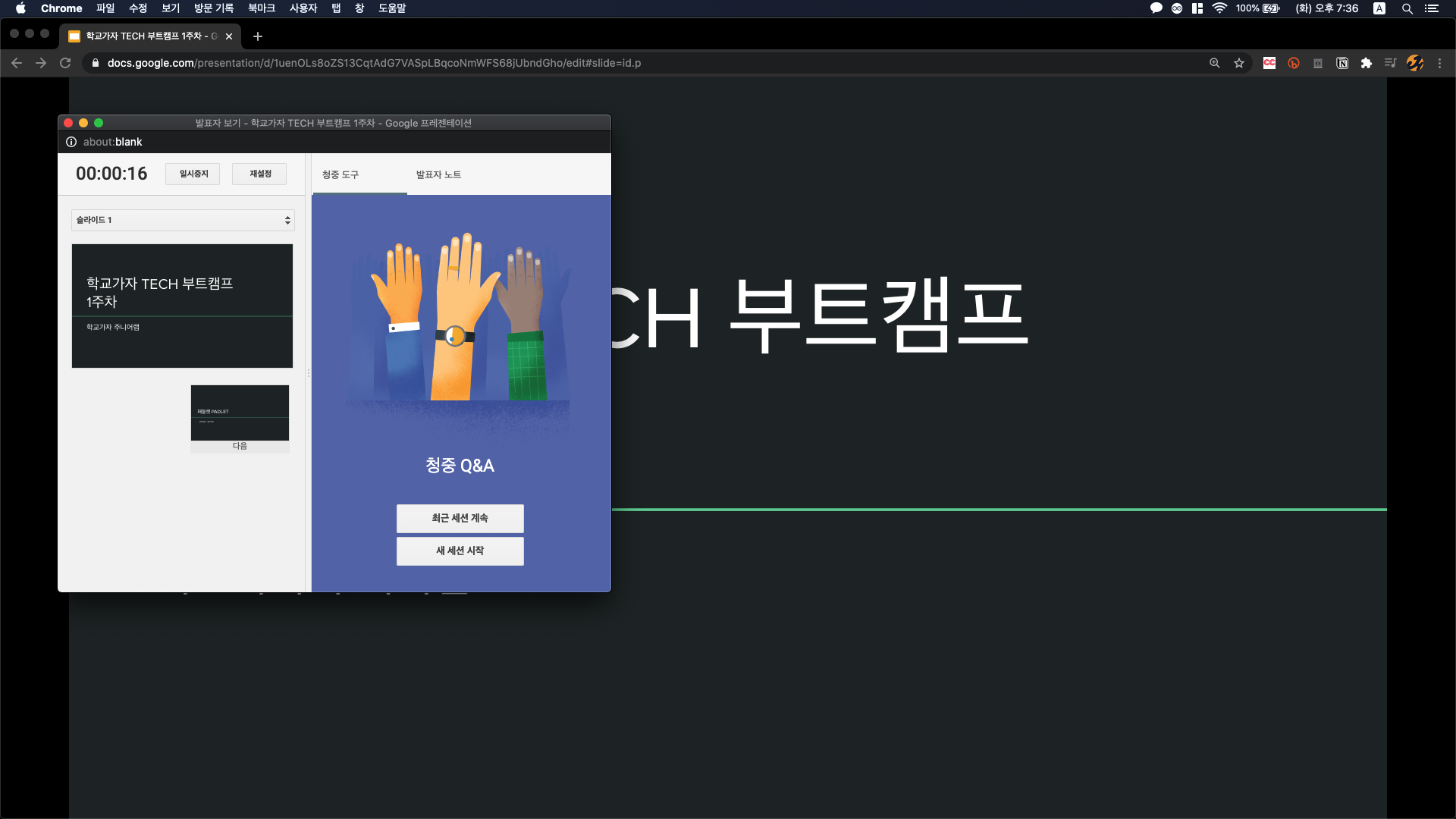The height and width of the screenshot is (819, 1456).
Task: Open the Bitly extension icon
Action: [1294, 63]
